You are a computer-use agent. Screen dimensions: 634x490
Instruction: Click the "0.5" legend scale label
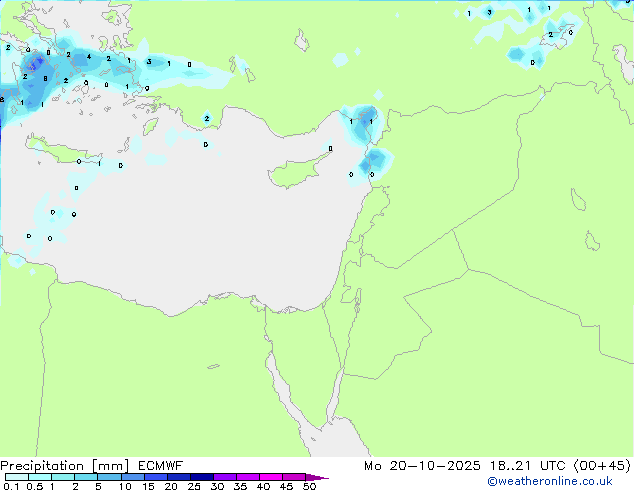[x=34, y=486]
